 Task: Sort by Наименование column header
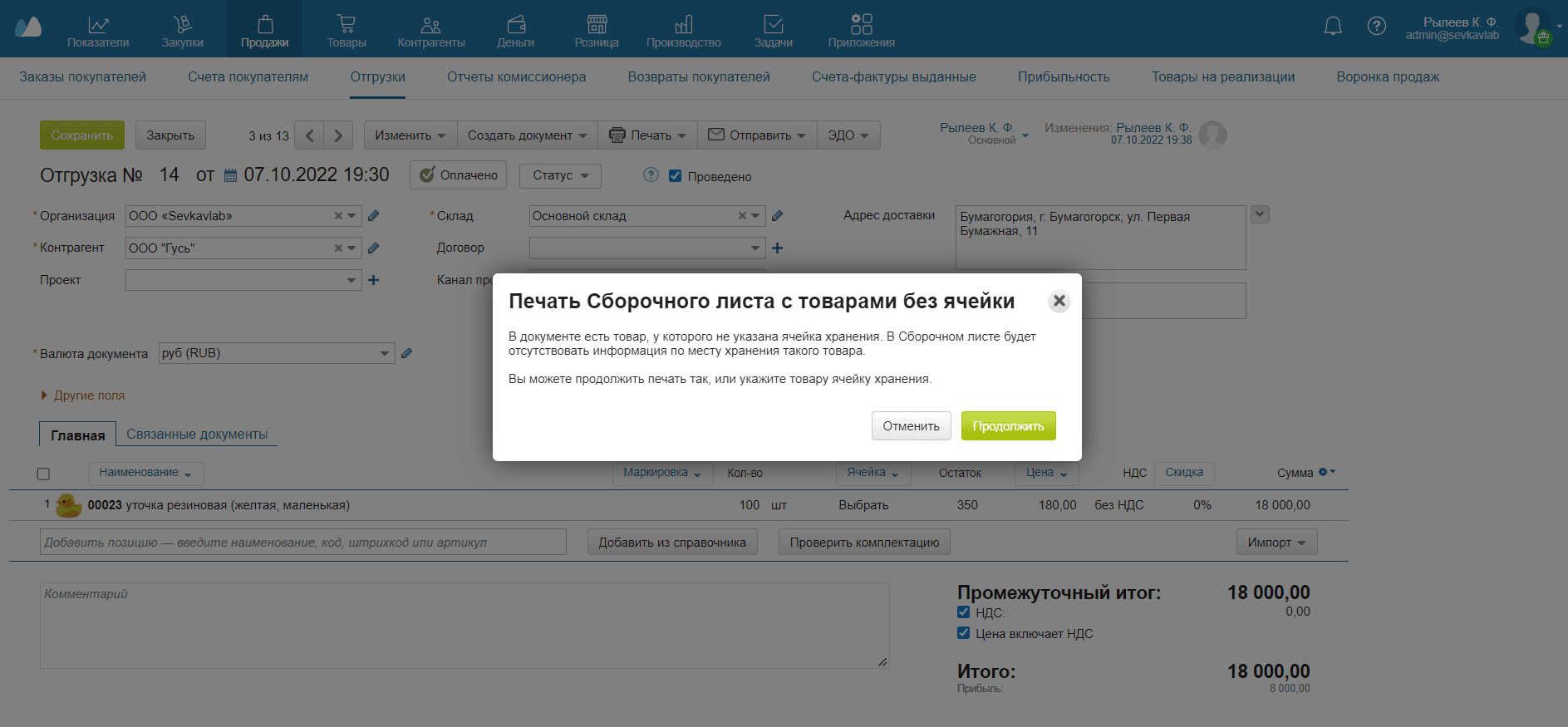(145, 473)
